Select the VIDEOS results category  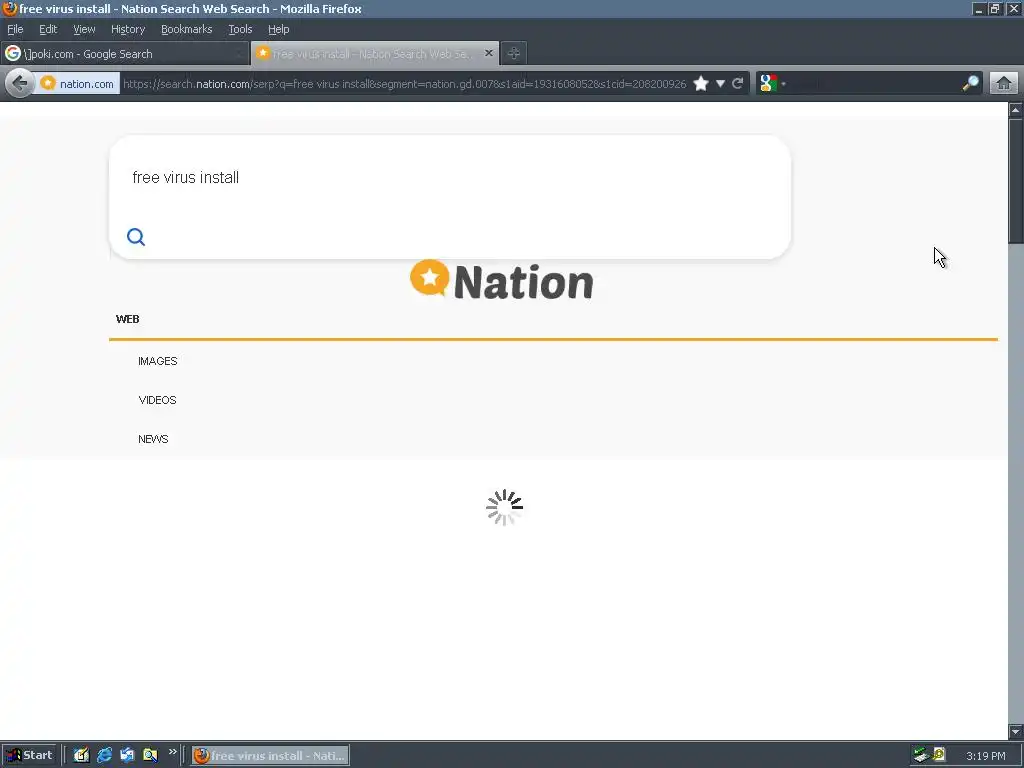pos(157,400)
